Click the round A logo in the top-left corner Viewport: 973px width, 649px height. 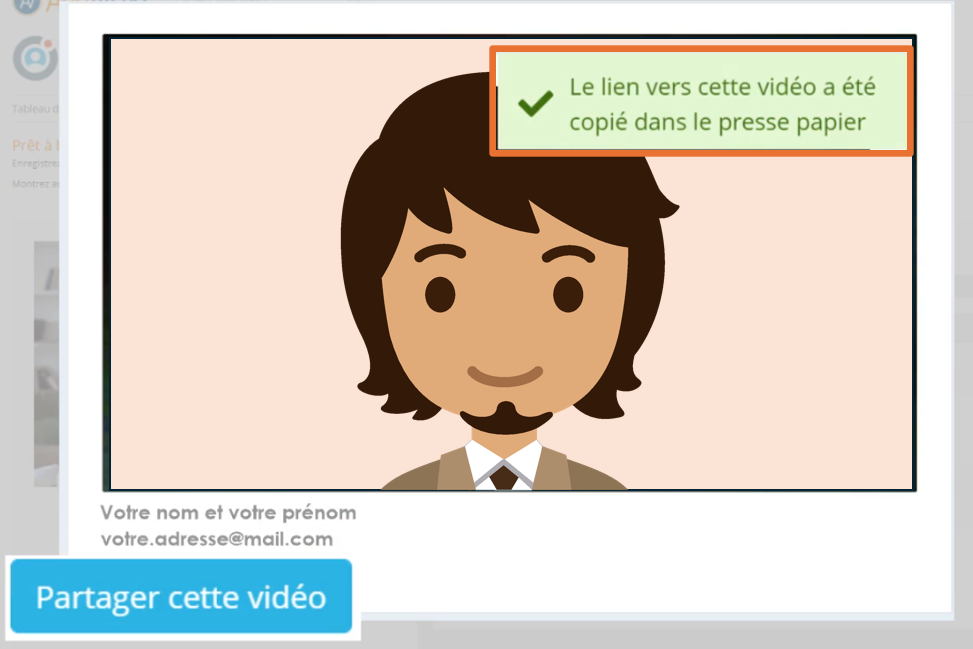[x=26, y=6]
